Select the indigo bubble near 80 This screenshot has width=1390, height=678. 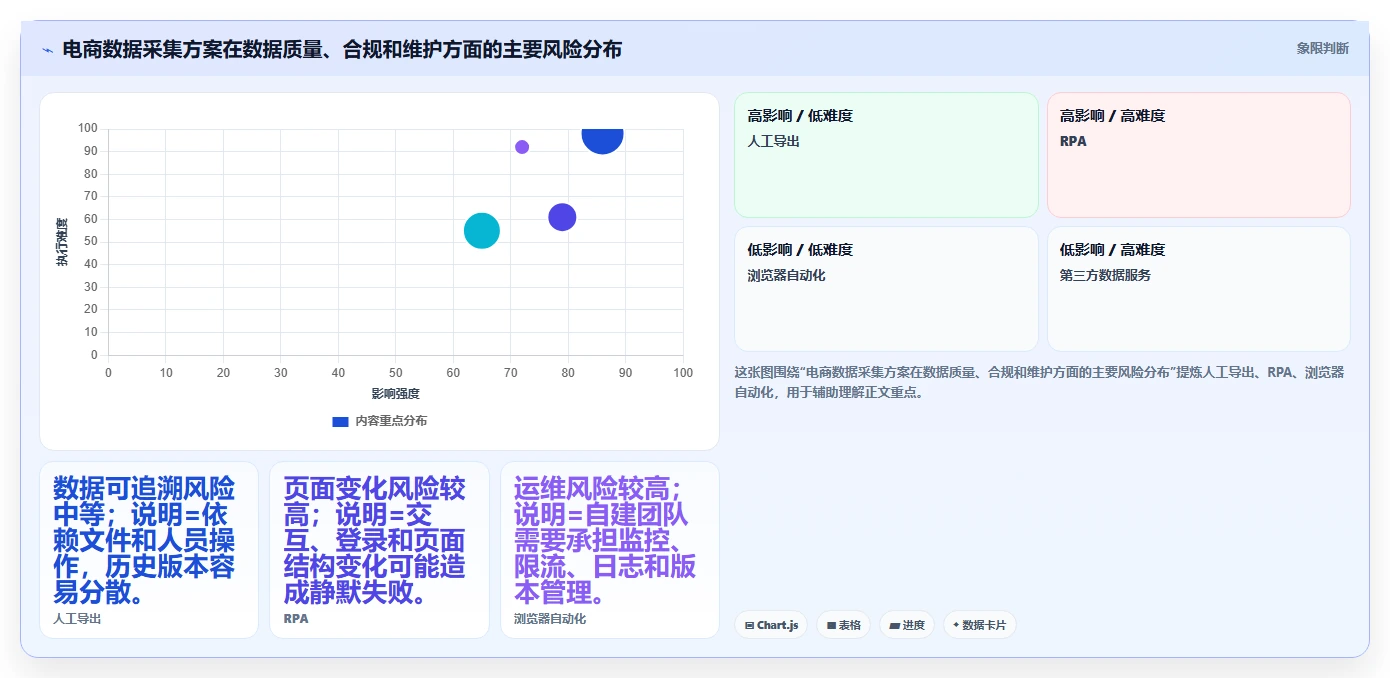pos(562,217)
